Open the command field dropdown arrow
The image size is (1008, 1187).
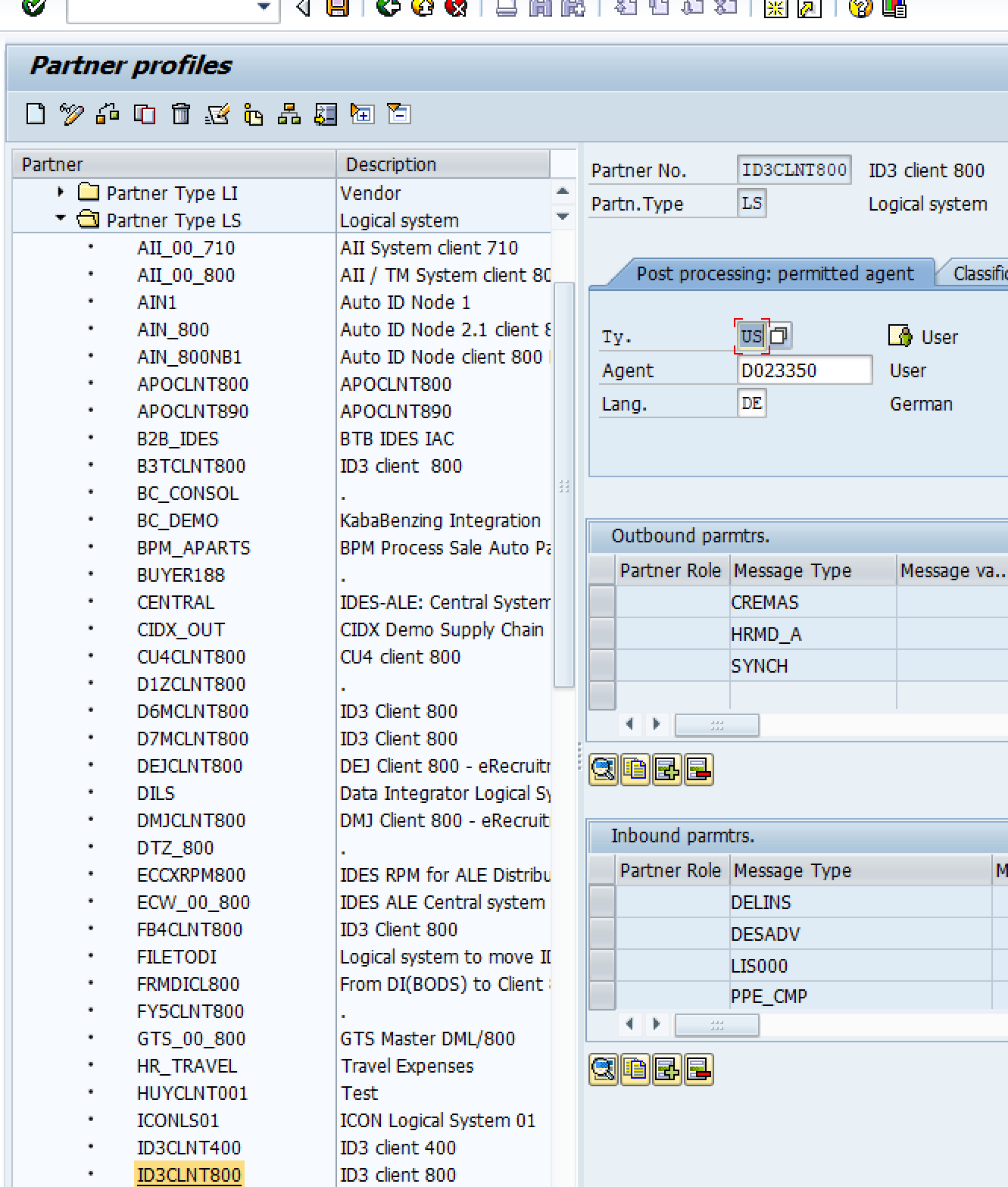click(x=264, y=7)
